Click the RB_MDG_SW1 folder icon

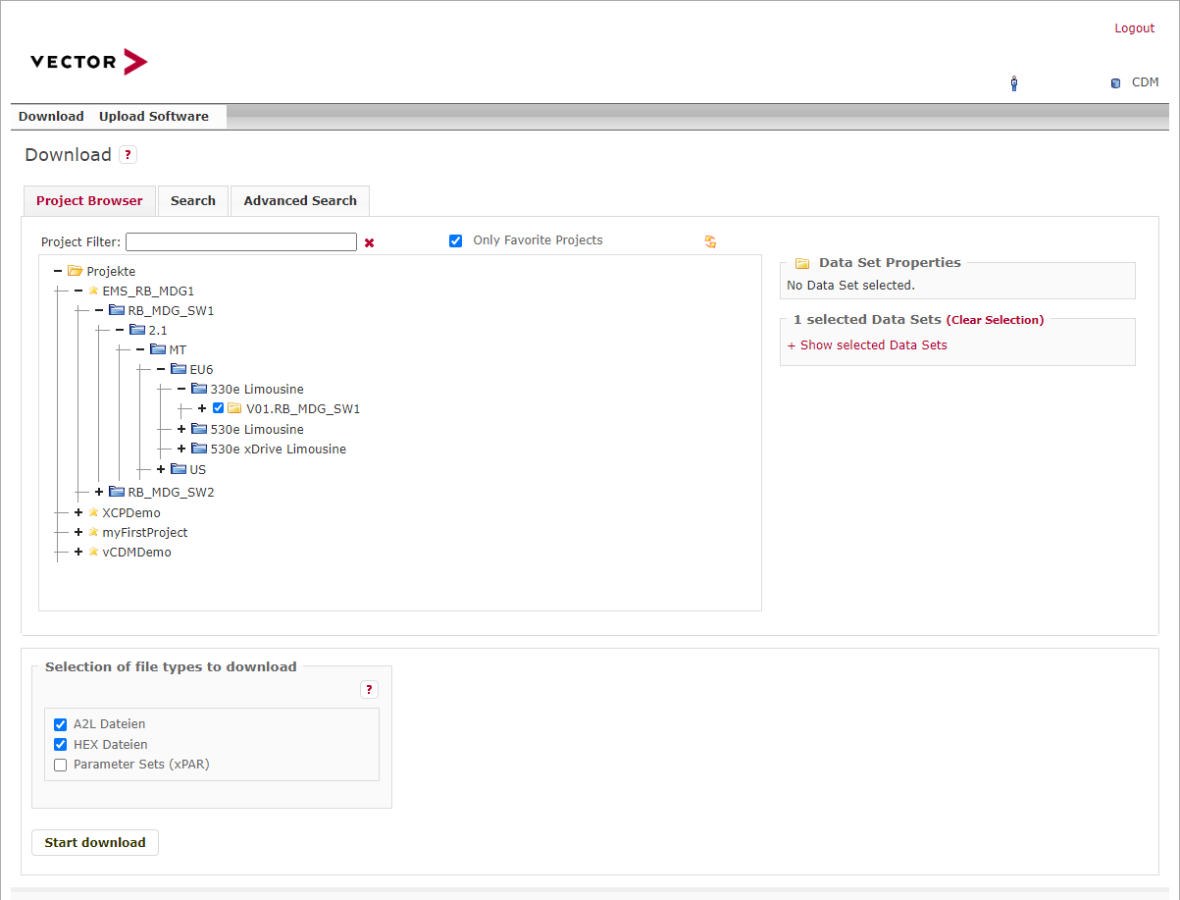click(117, 310)
